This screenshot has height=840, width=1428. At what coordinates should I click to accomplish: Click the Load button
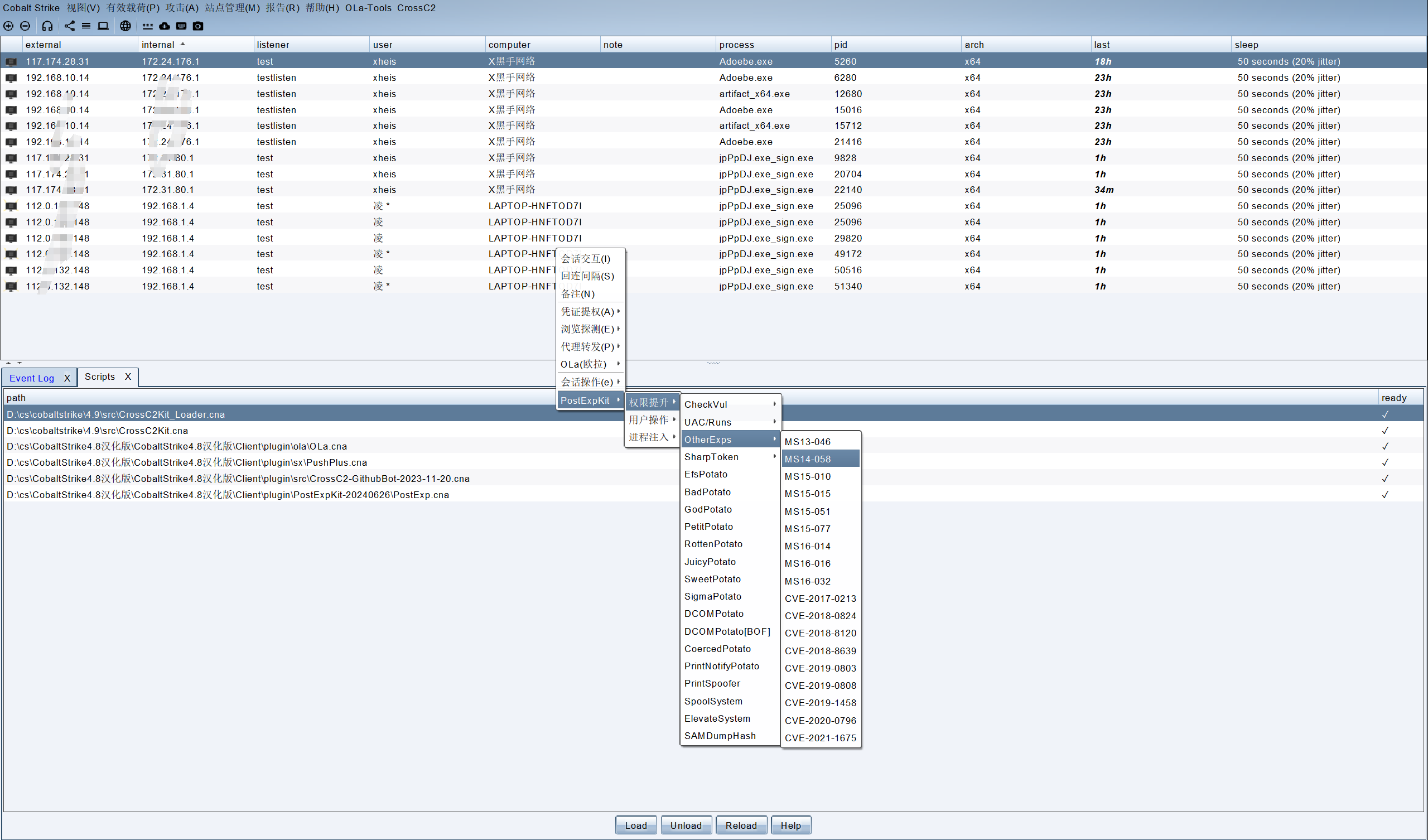coord(636,826)
